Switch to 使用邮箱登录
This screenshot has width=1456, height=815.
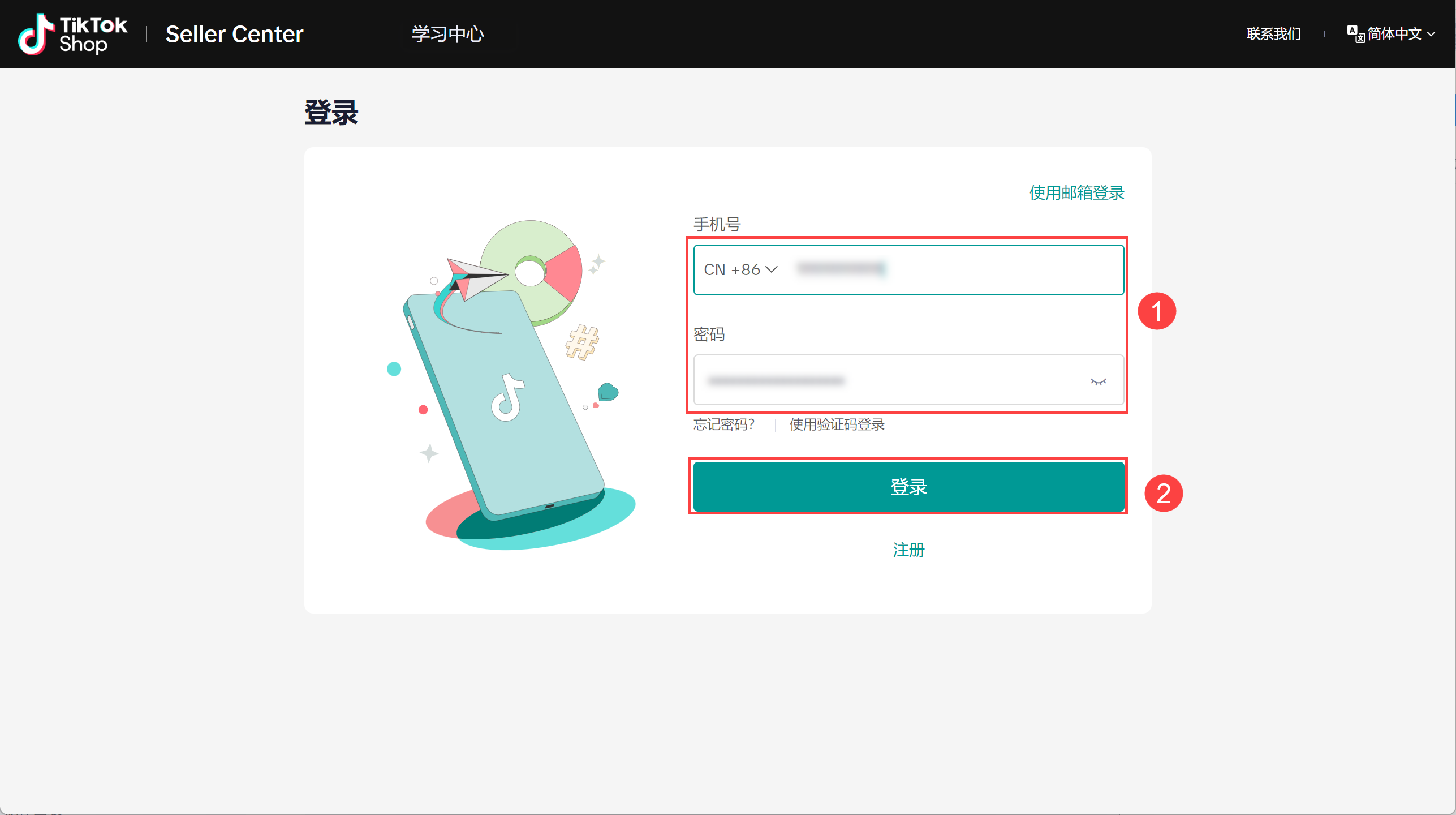point(1076,193)
